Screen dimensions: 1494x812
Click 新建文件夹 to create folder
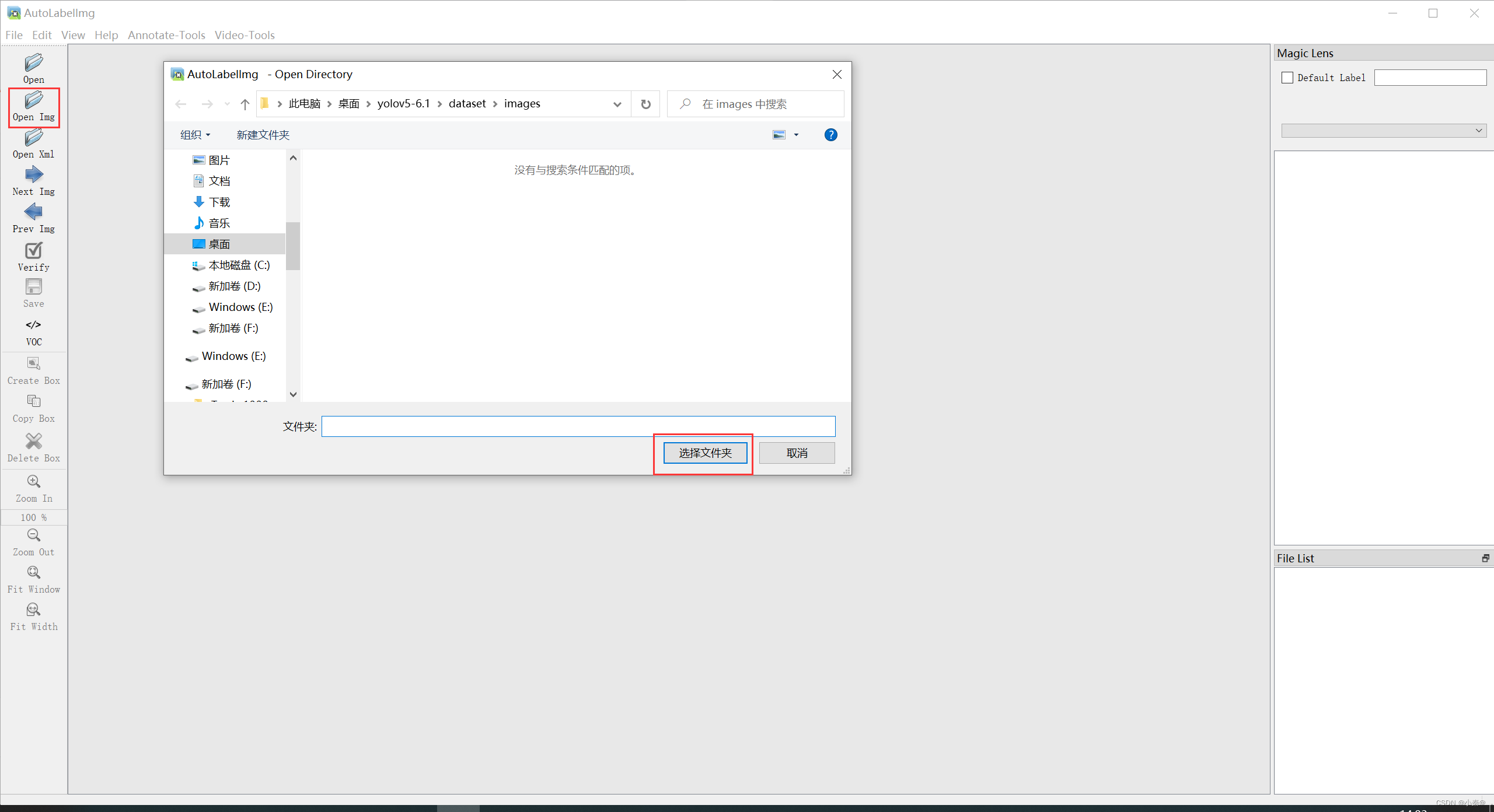point(263,135)
